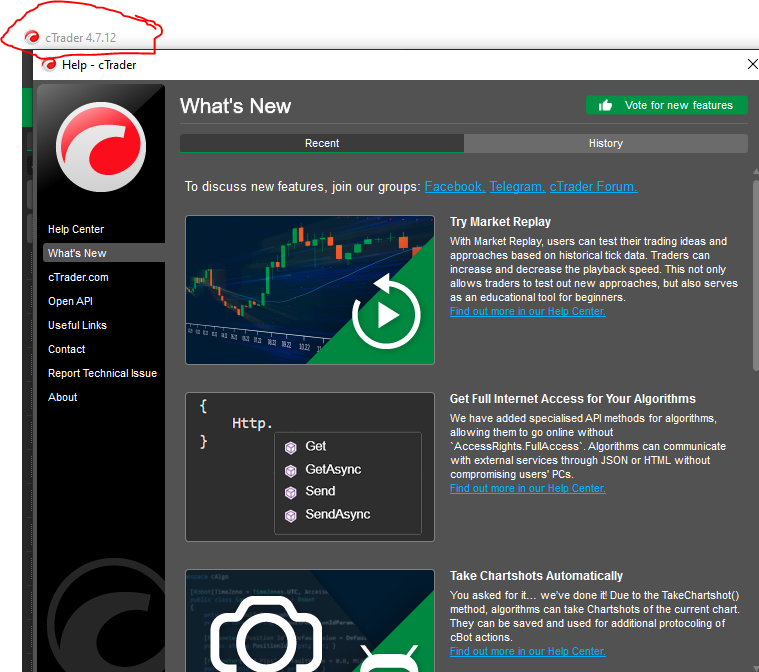Click the Http methods code thumbnail
This screenshot has width=759, height=672.
pos(310,467)
